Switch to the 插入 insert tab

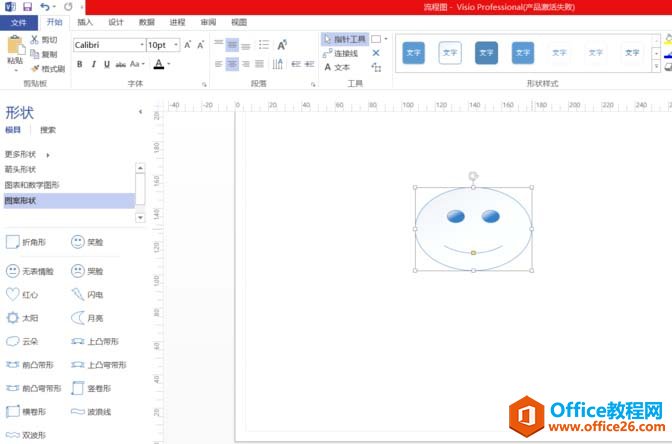coord(85,22)
